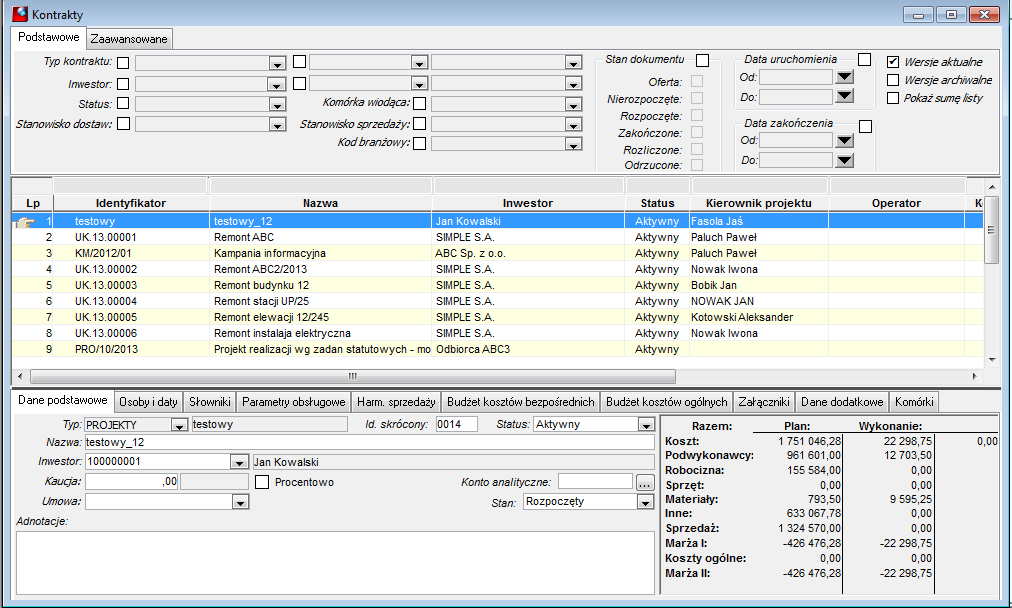Switch to the Zaawansowane tab

click(129, 39)
